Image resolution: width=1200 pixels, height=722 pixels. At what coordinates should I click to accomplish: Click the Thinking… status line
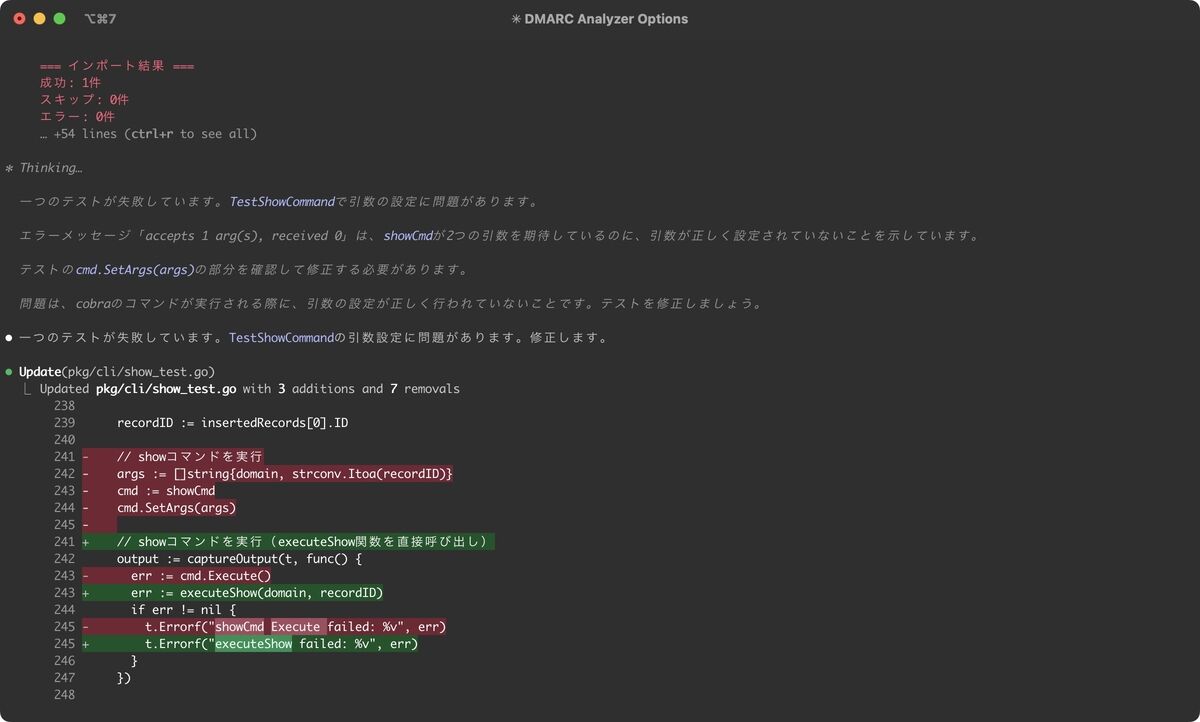44,168
